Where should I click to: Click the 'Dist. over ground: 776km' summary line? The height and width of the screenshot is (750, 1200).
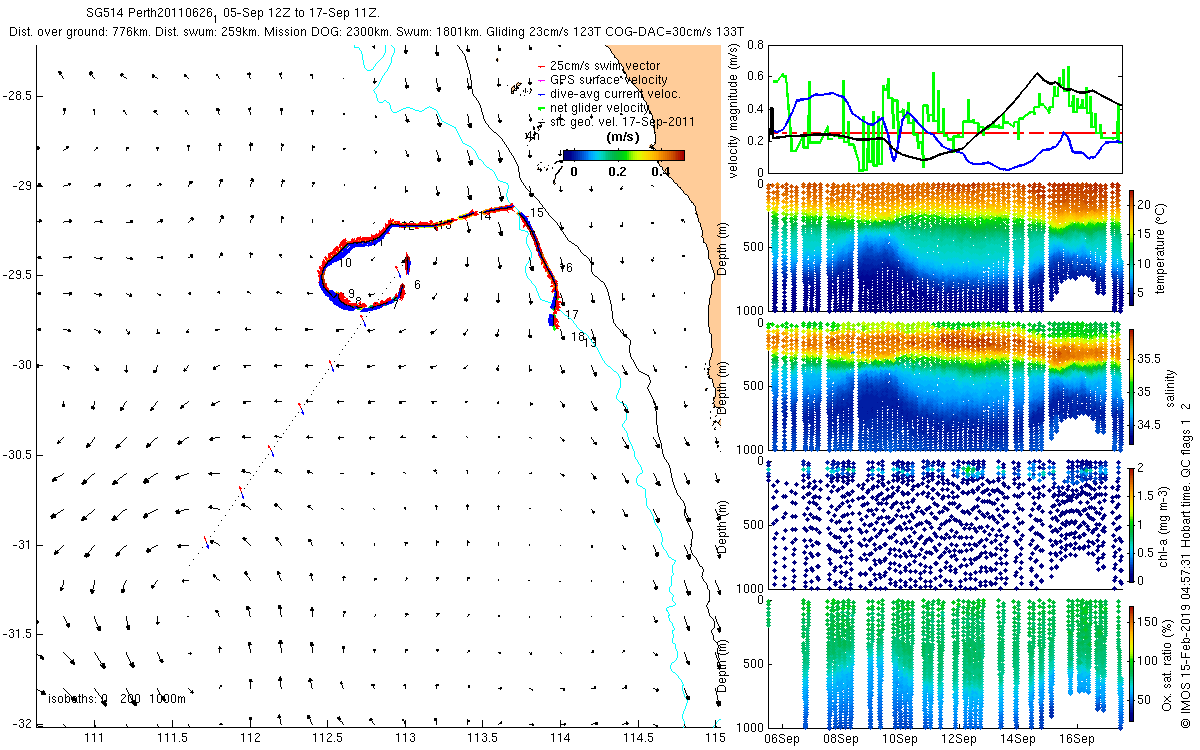coord(377,32)
